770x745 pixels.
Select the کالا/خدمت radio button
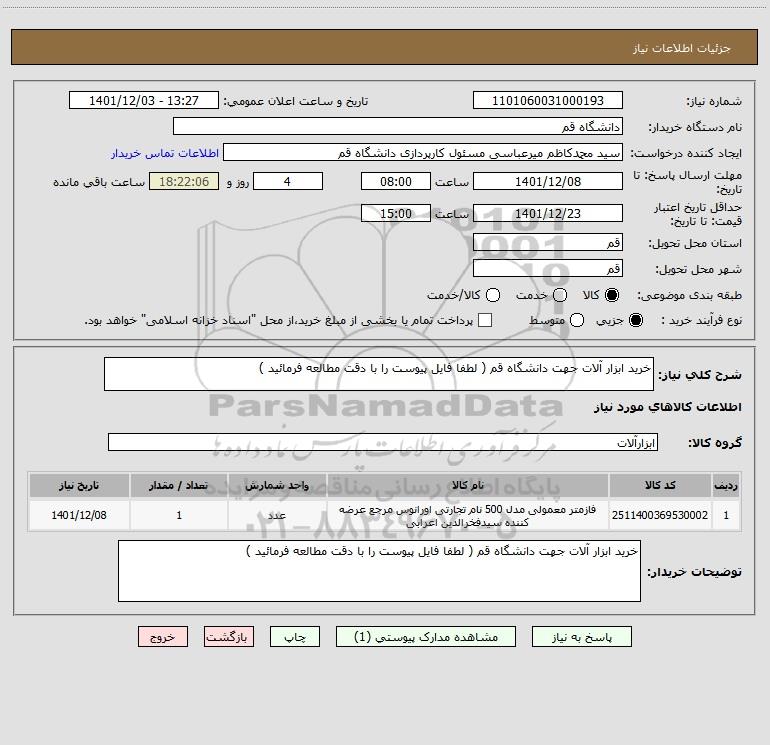tap(493, 295)
